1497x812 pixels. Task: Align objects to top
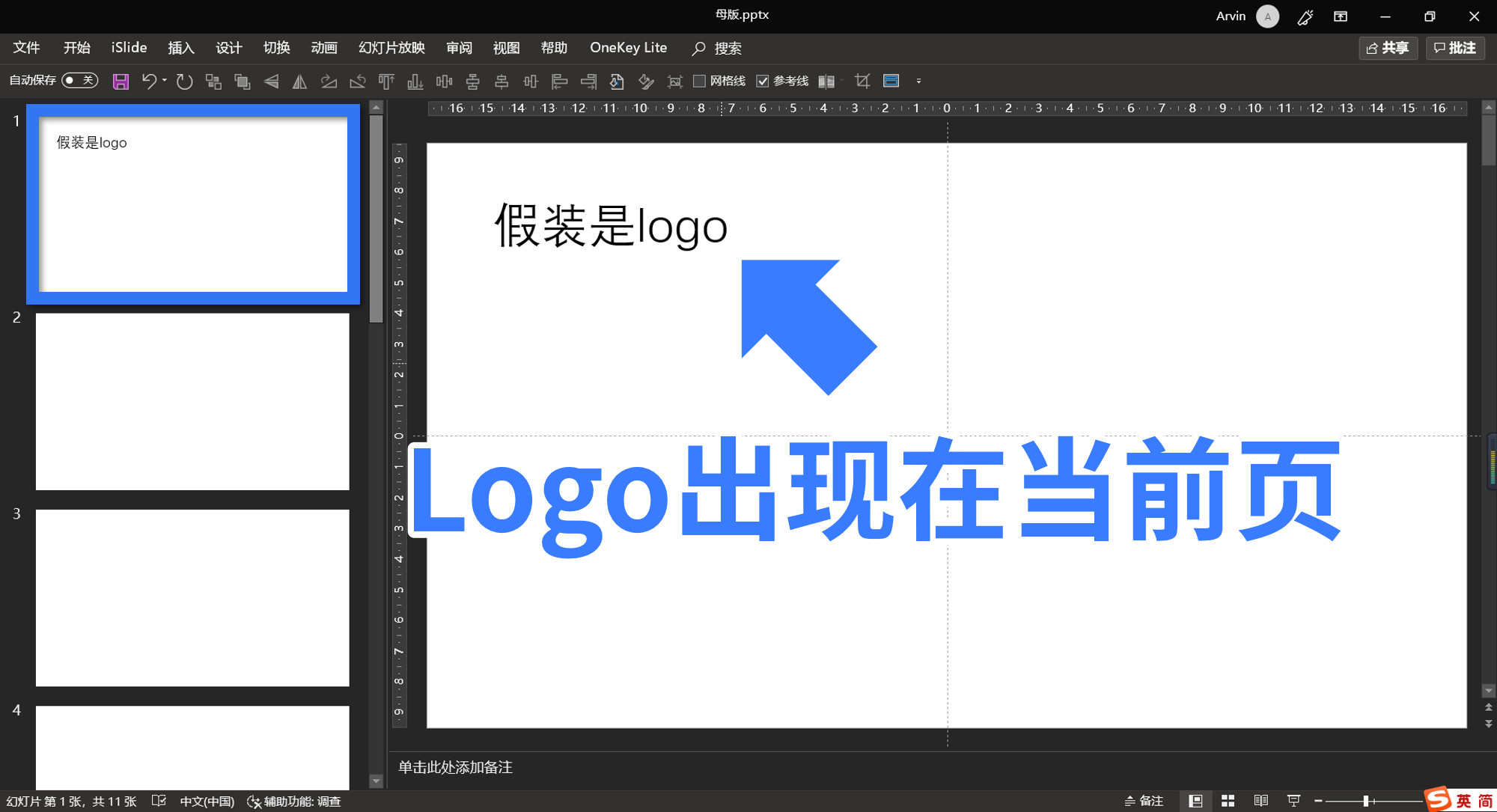[x=386, y=81]
